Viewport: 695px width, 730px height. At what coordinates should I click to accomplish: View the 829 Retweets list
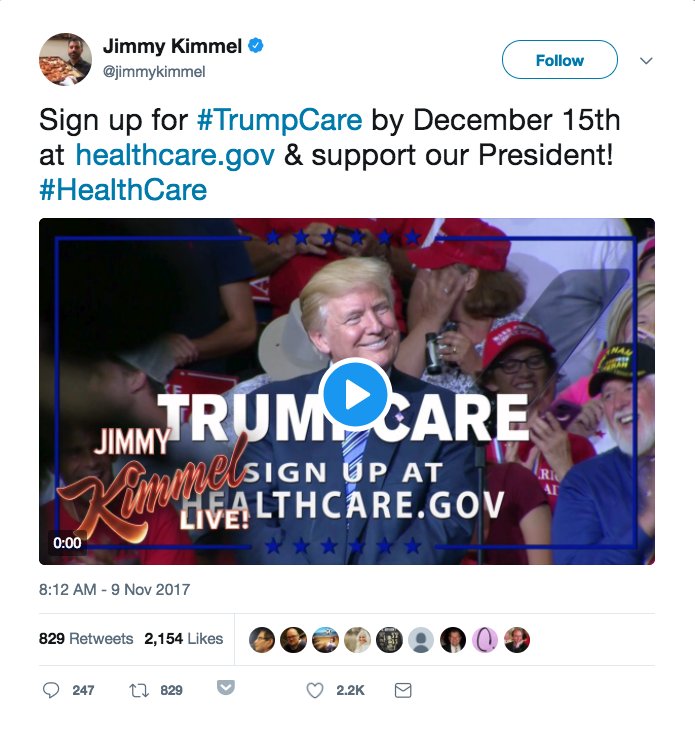(x=86, y=639)
